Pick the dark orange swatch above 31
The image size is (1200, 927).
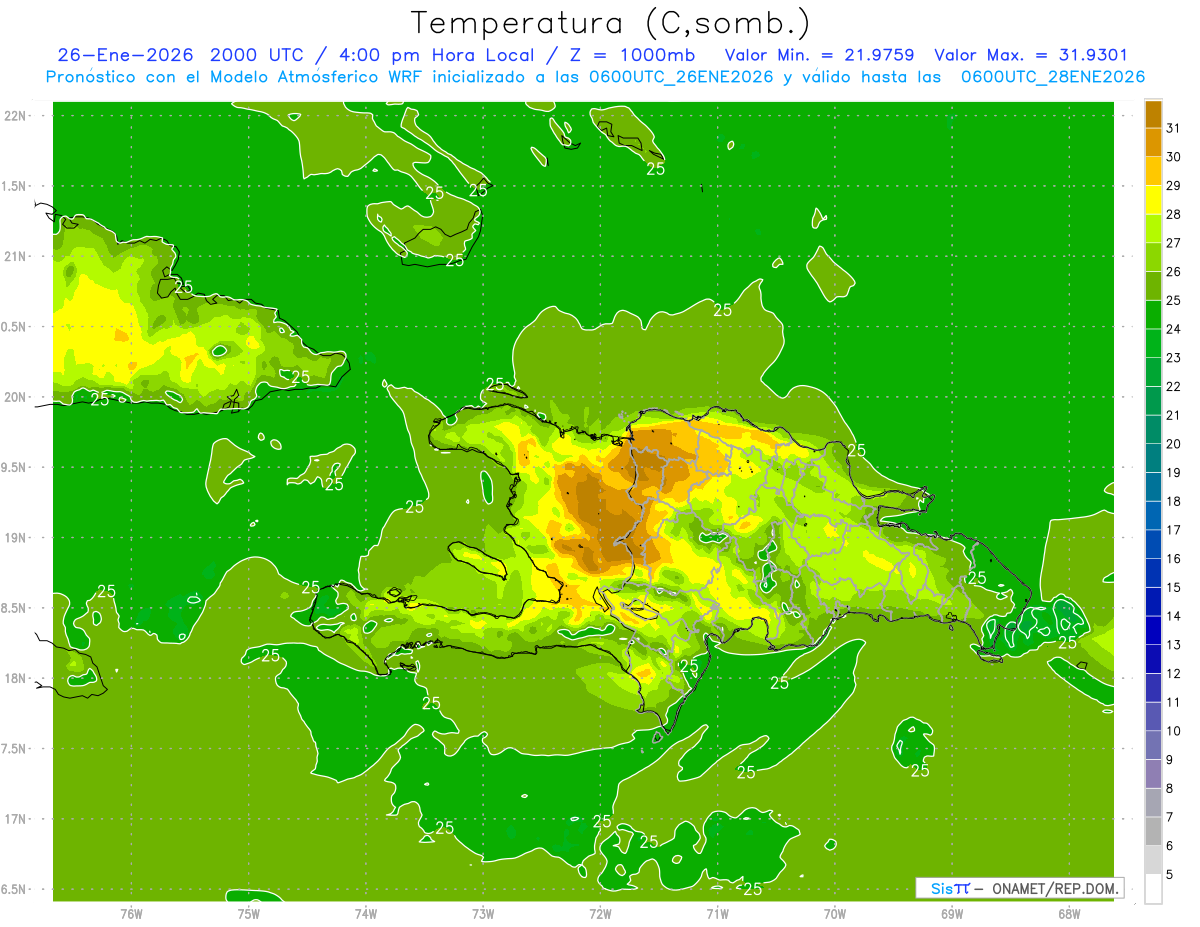[x=1153, y=114]
